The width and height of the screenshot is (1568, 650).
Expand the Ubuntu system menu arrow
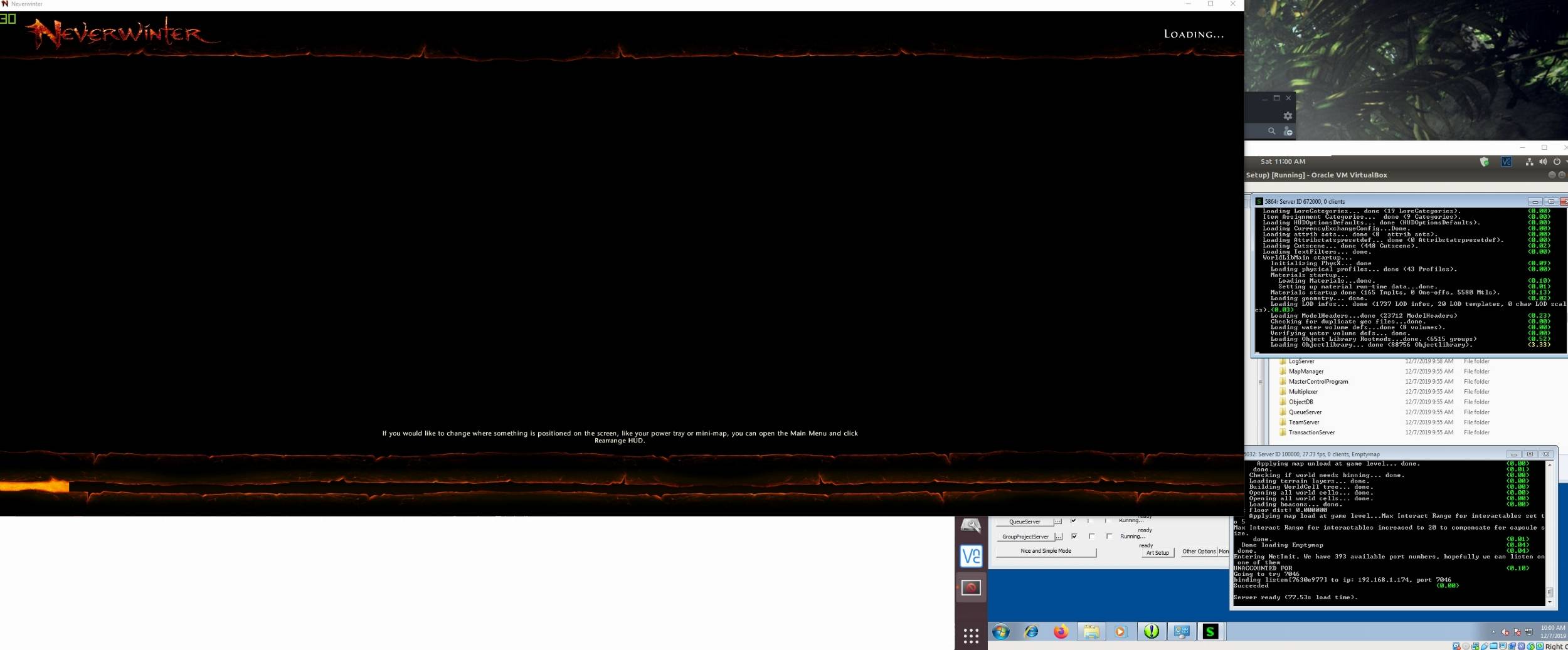1565,162
